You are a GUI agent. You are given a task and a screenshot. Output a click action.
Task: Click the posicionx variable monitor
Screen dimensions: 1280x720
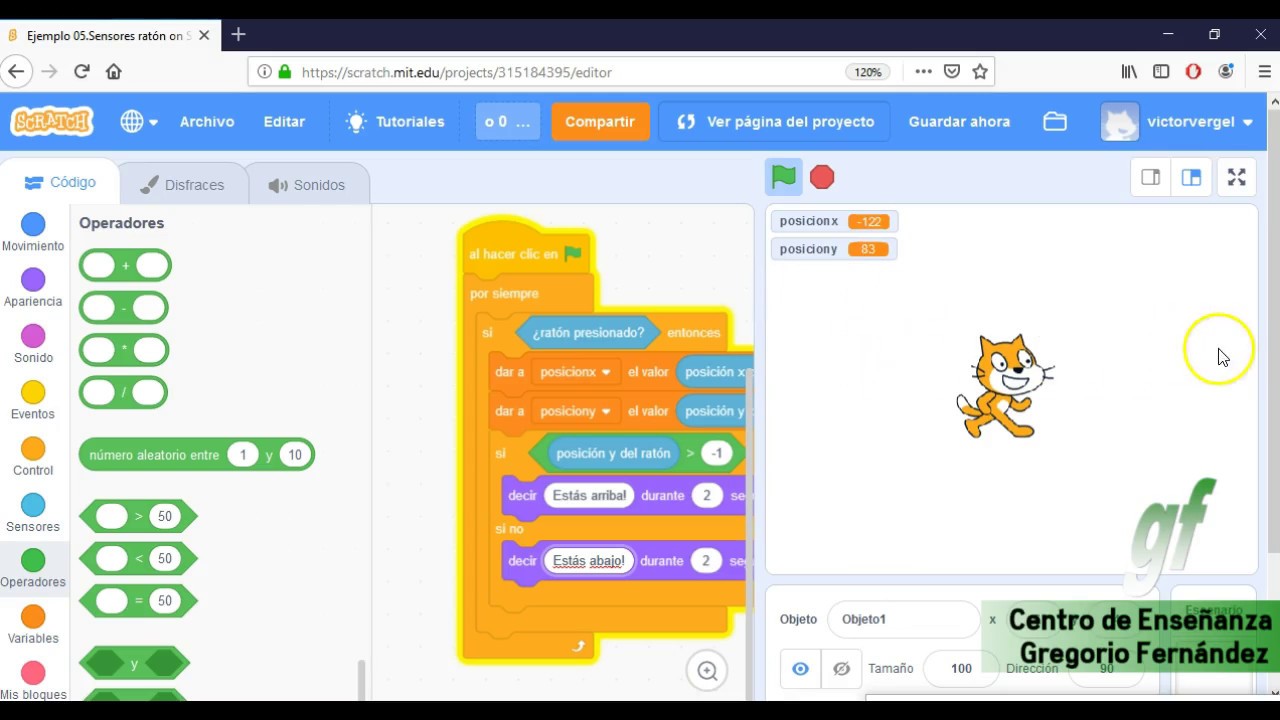(834, 221)
